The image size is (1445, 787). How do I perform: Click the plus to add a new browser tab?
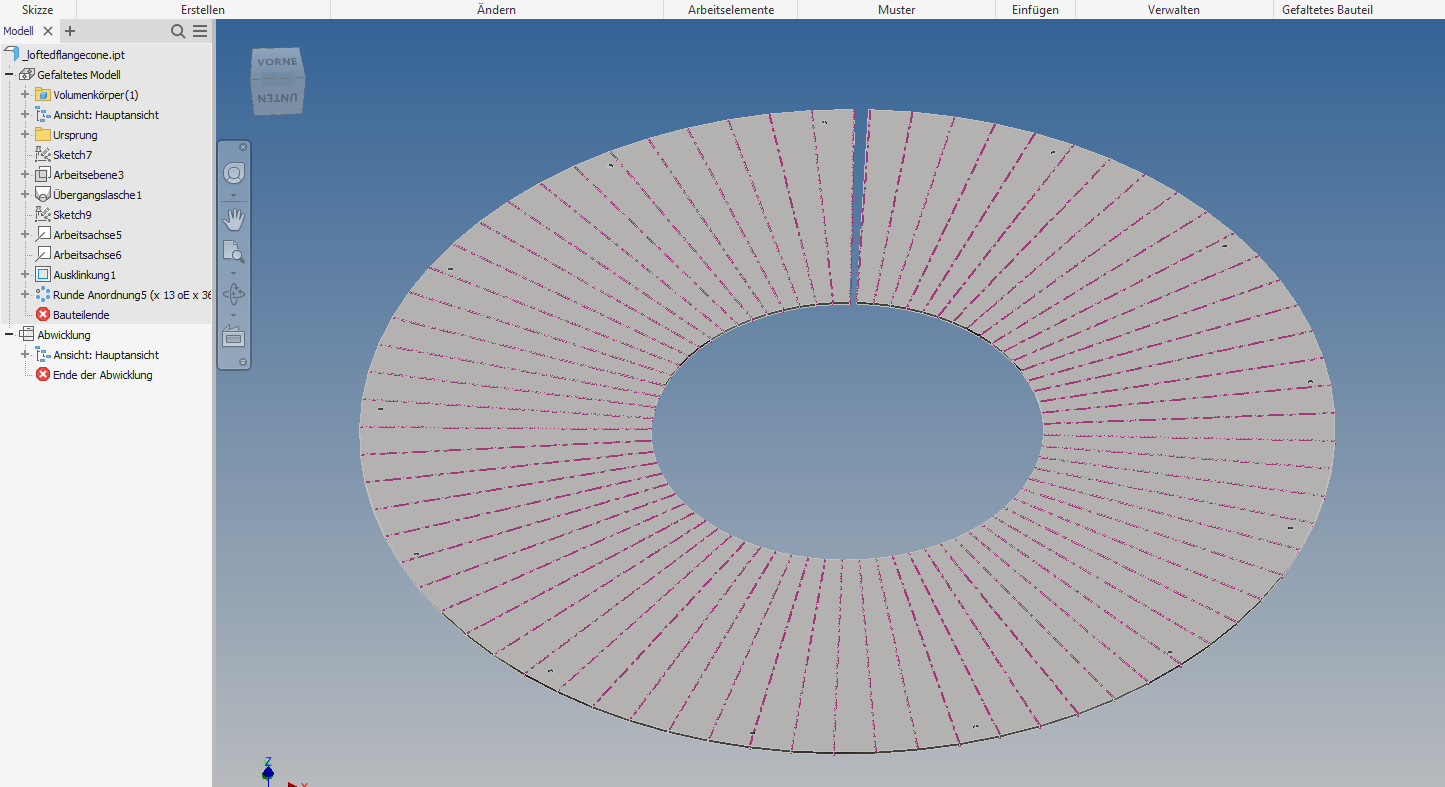pyautogui.click(x=68, y=31)
